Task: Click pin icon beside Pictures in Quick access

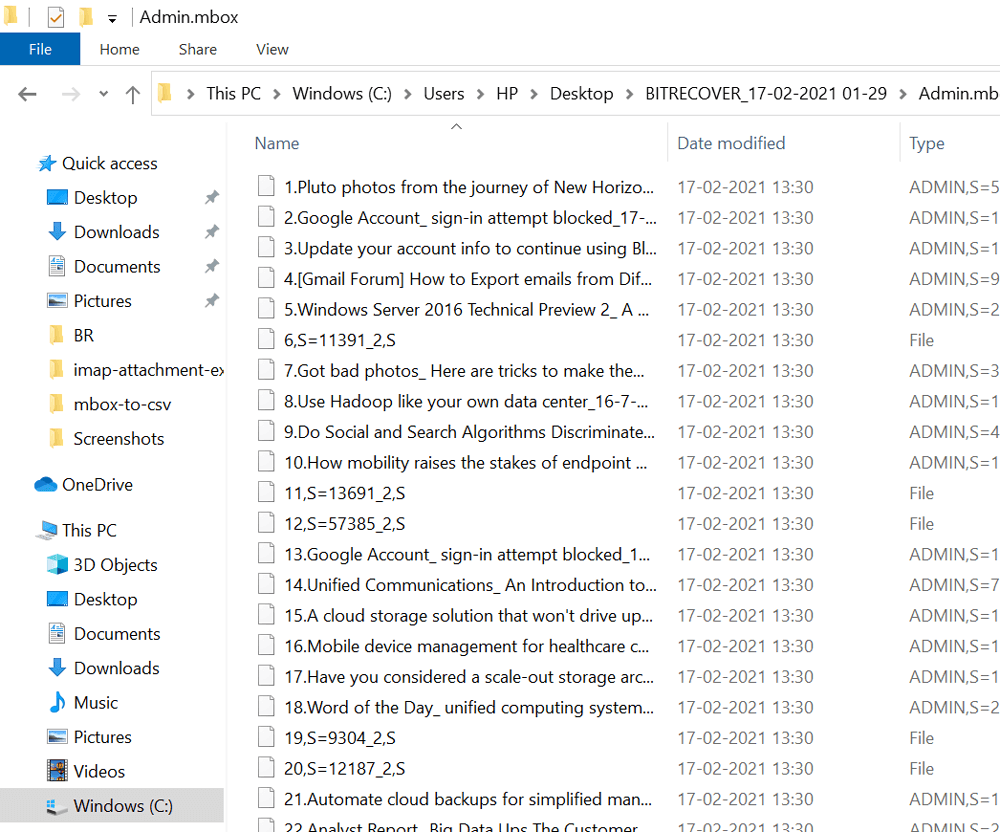Action: click(x=212, y=302)
